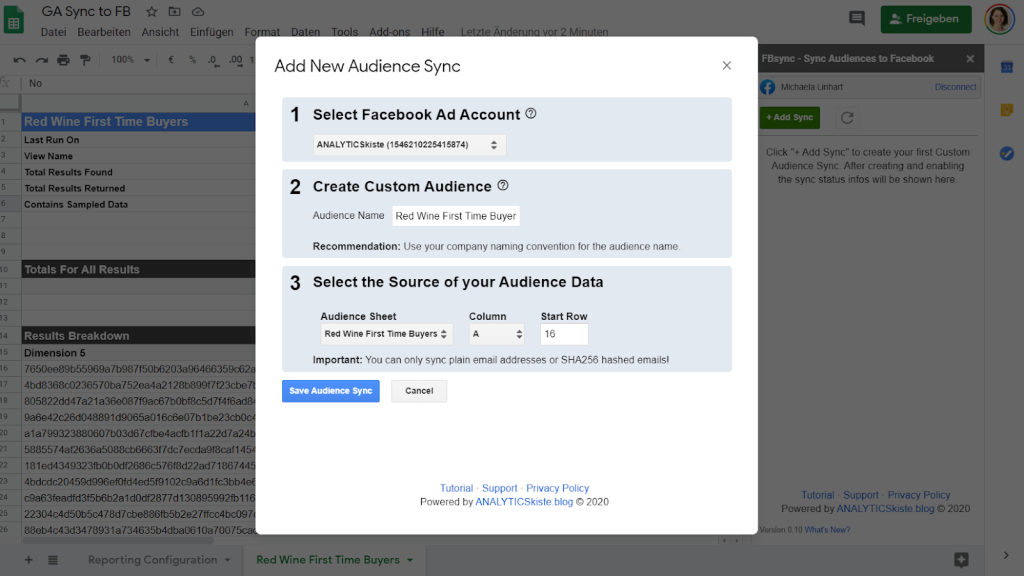Click the Freigeben share button
1024x576 pixels.
(926, 19)
